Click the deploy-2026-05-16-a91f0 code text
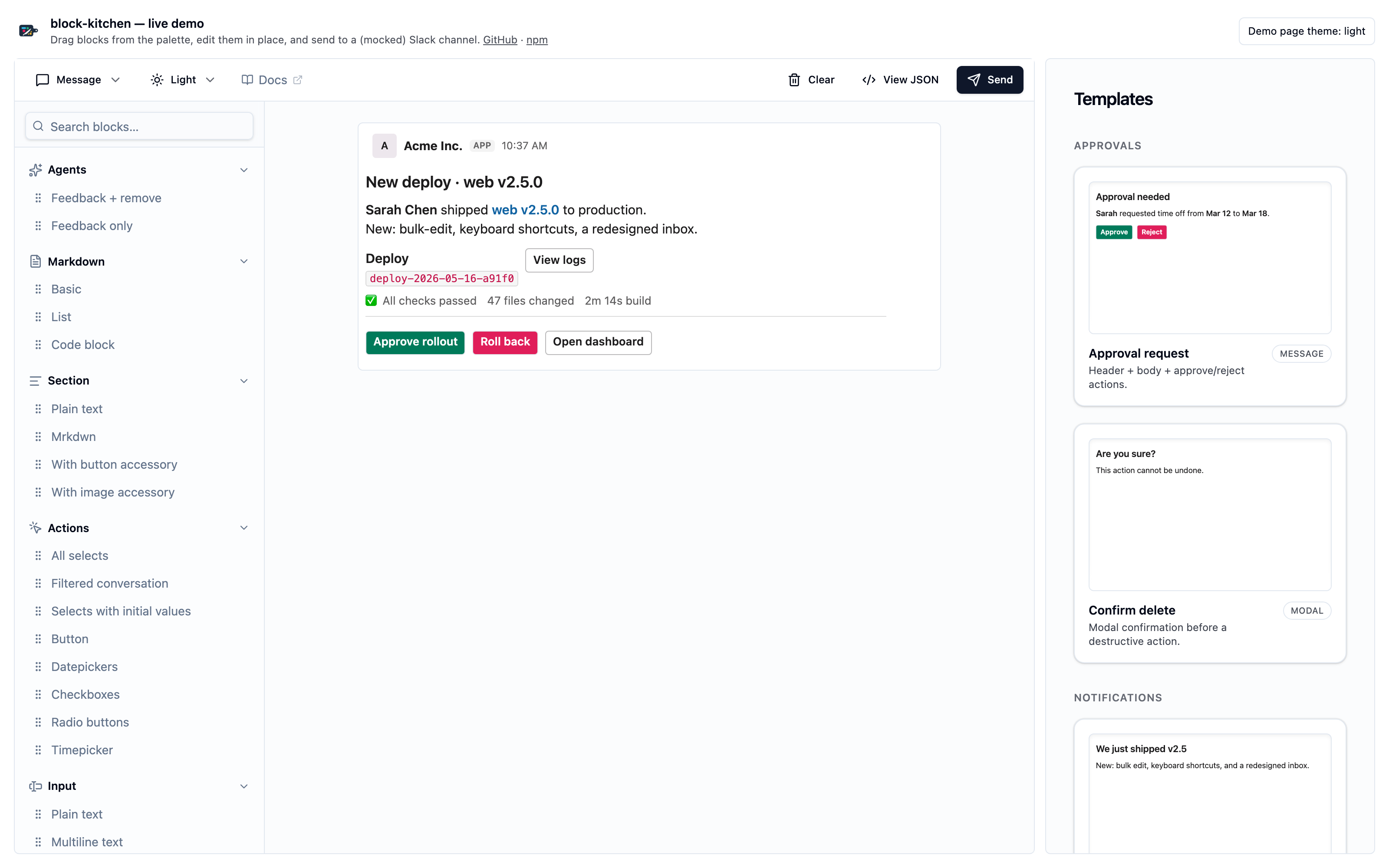Image resolution: width=1389 pixels, height=868 pixels. 441,279
